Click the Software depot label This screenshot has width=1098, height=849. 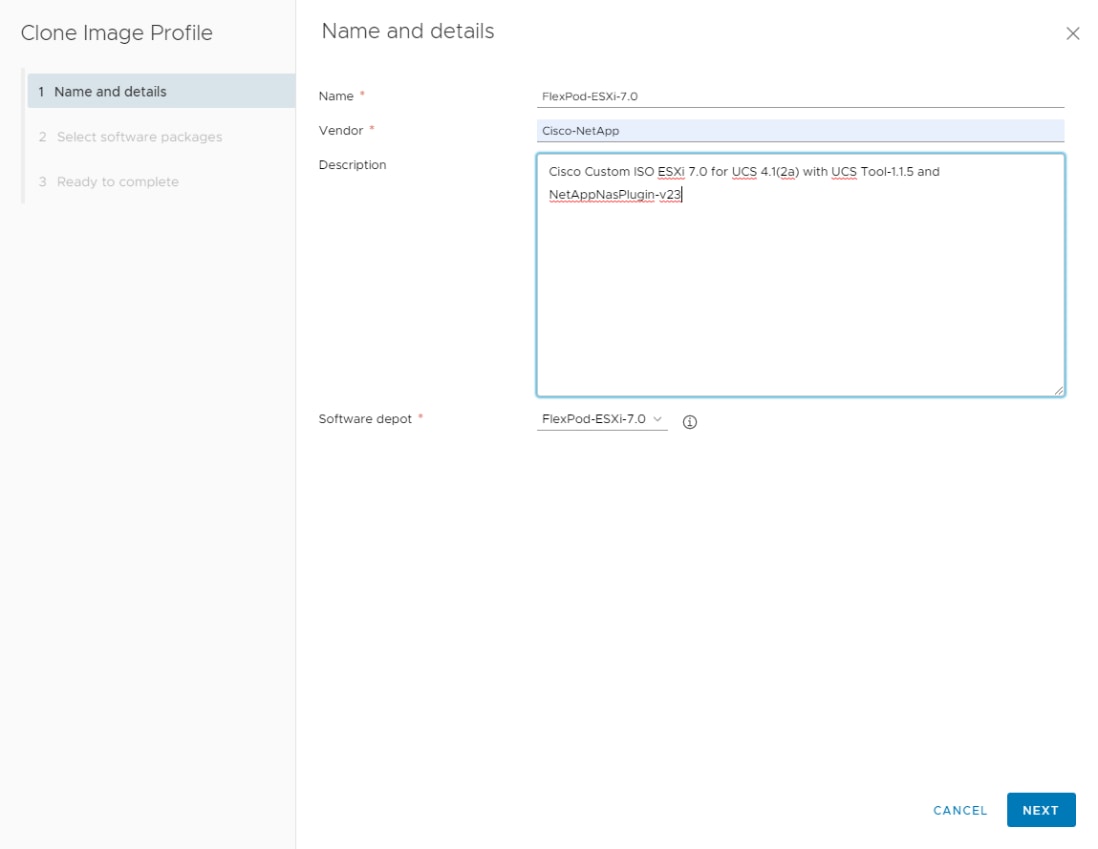365,419
